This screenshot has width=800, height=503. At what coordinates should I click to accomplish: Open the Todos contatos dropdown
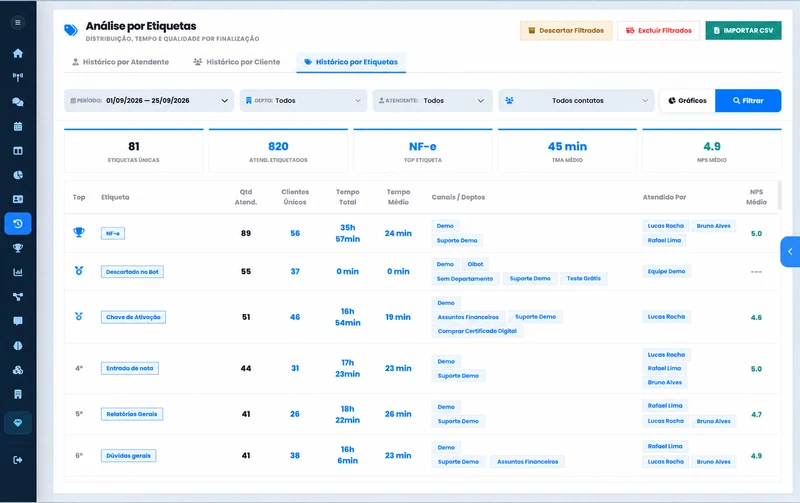tap(576, 100)
